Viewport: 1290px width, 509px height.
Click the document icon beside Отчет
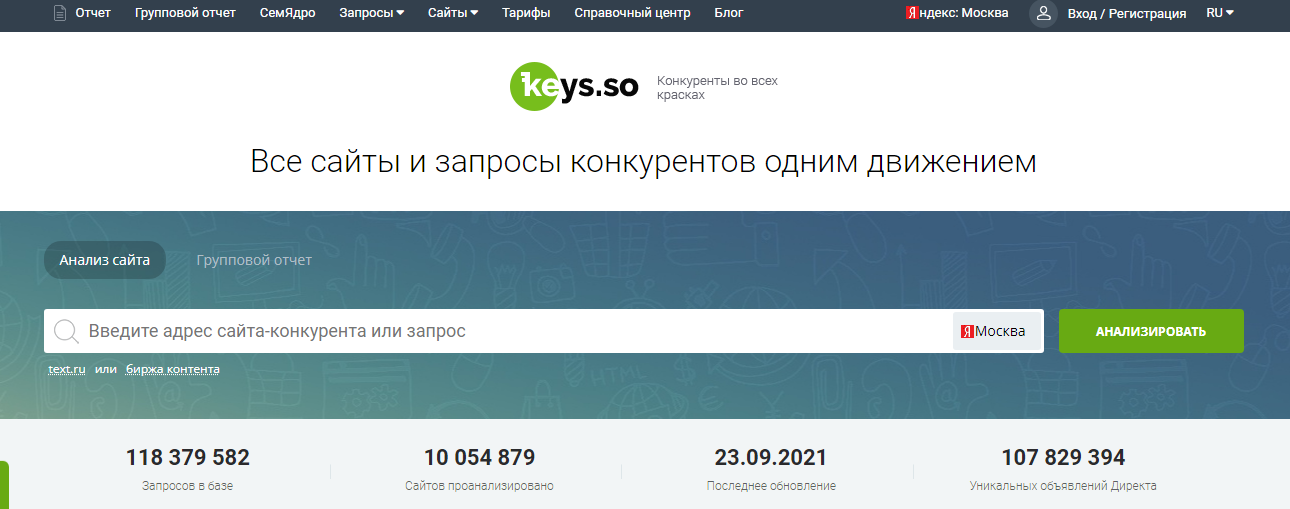[60, 13]
